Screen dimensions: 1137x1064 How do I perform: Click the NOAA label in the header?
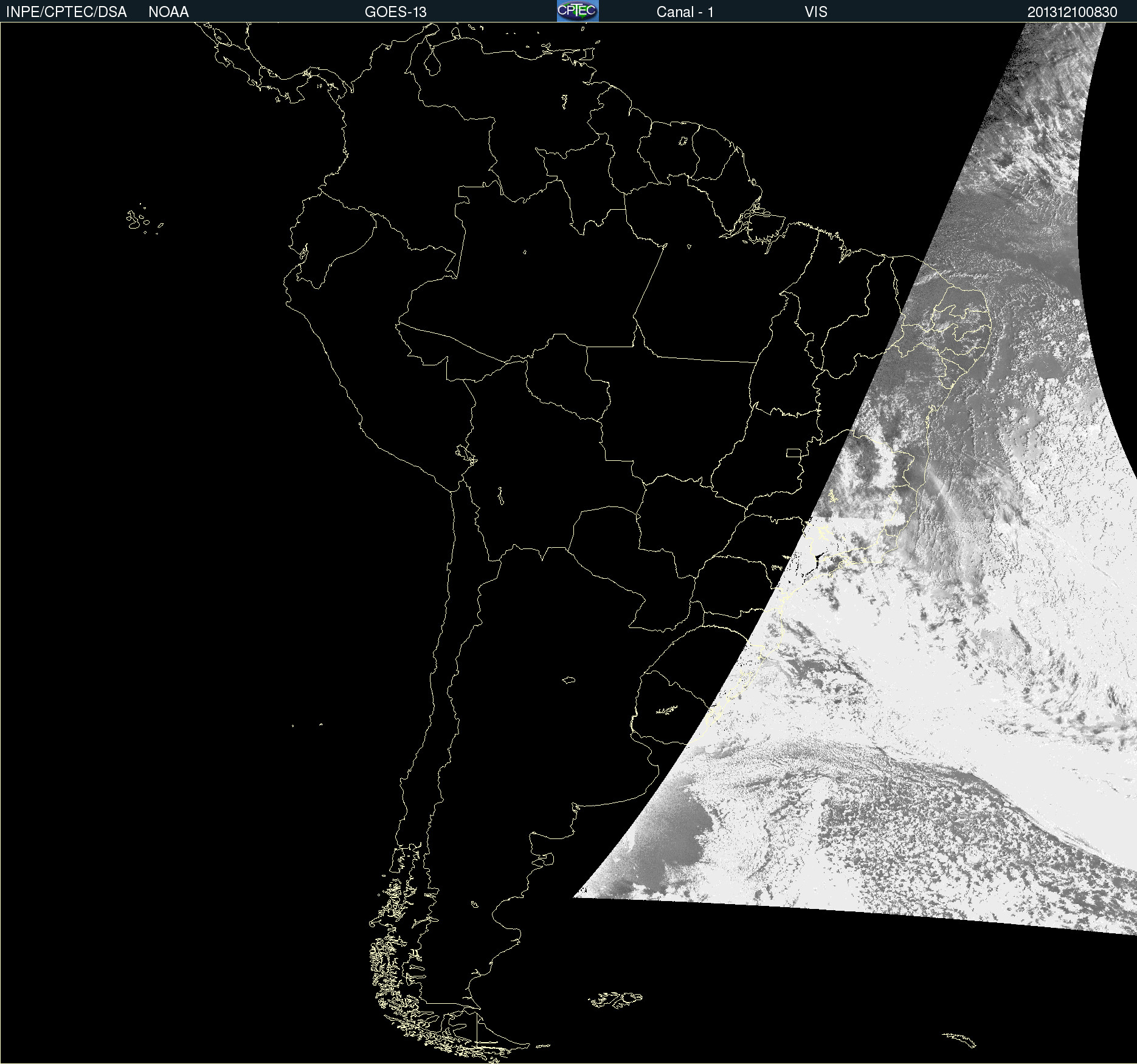coord(168,12)
